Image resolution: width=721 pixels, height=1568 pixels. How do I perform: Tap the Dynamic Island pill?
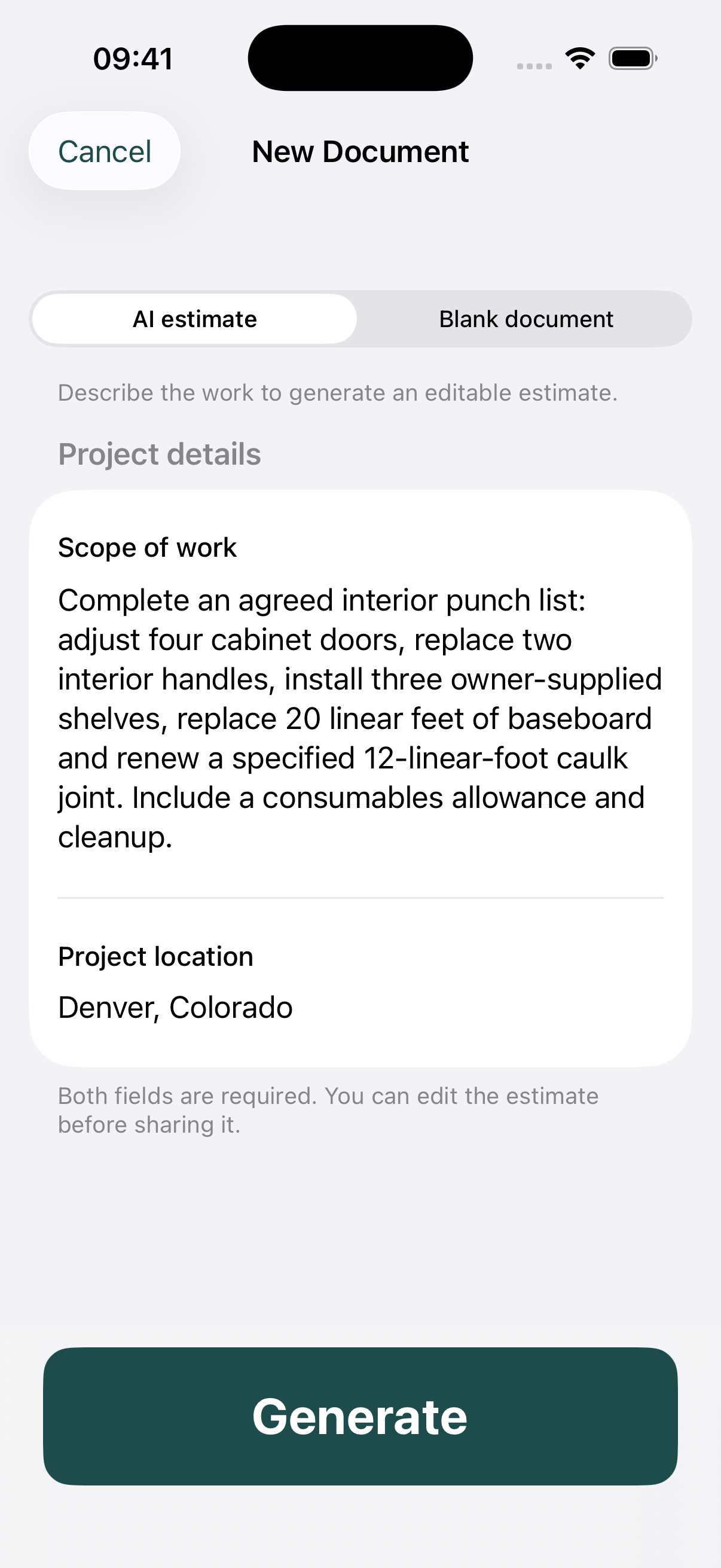coord(360,58)
